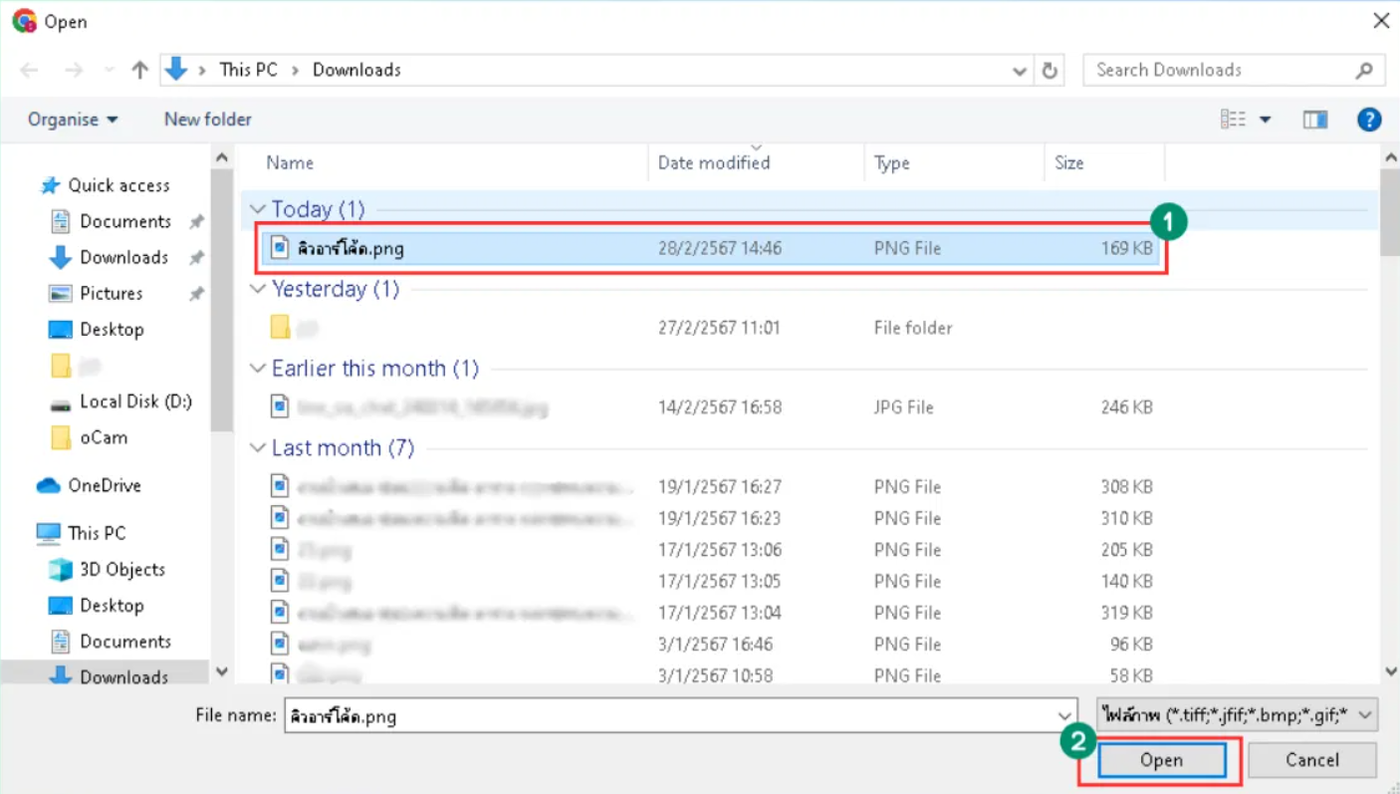Open OneDrive in the sidebar
1400x794 pixels.
click(x=90, y=485)
